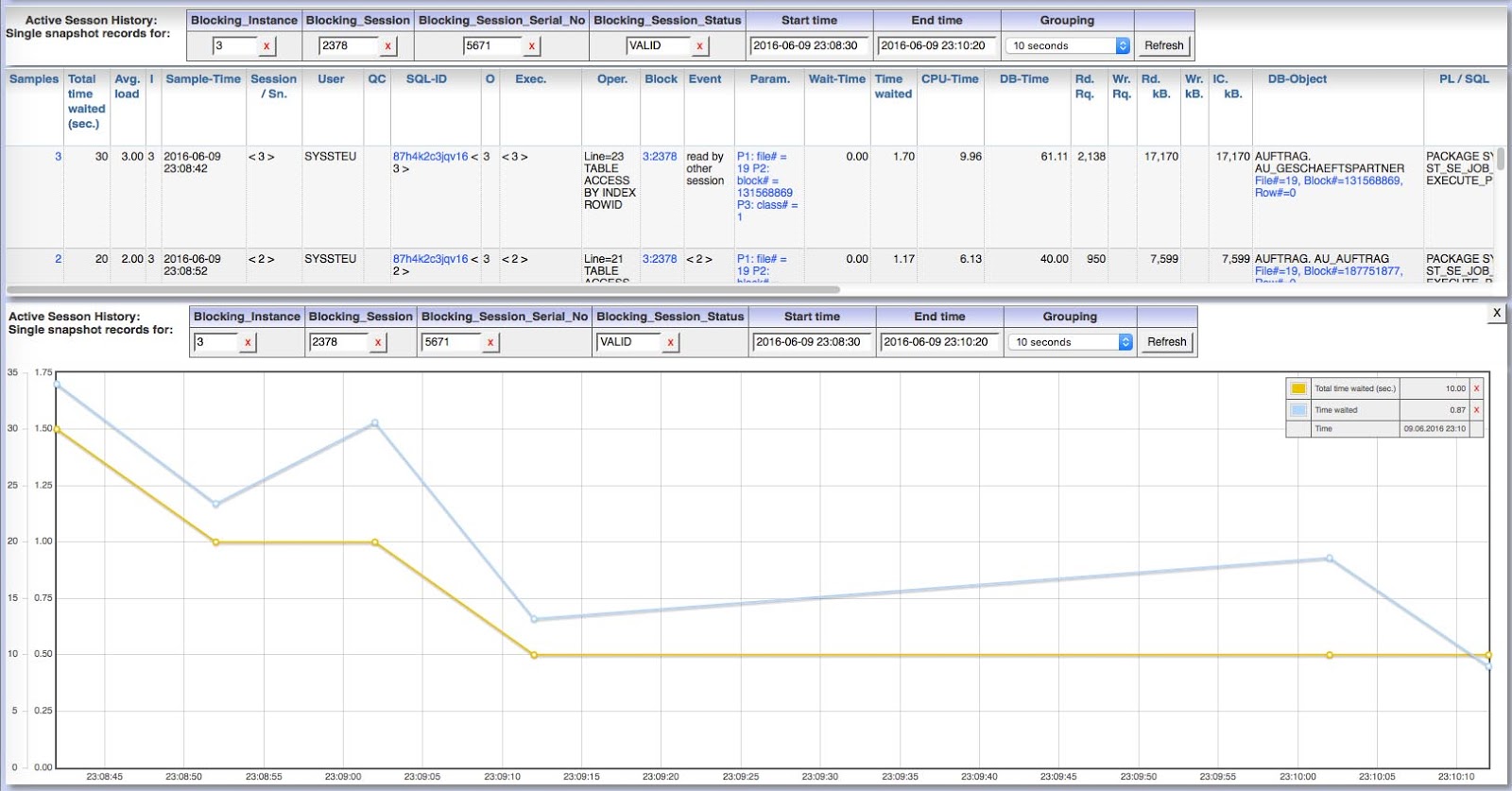
Task: Sort by PL / SQL column header
Action: pos(1464,79)
